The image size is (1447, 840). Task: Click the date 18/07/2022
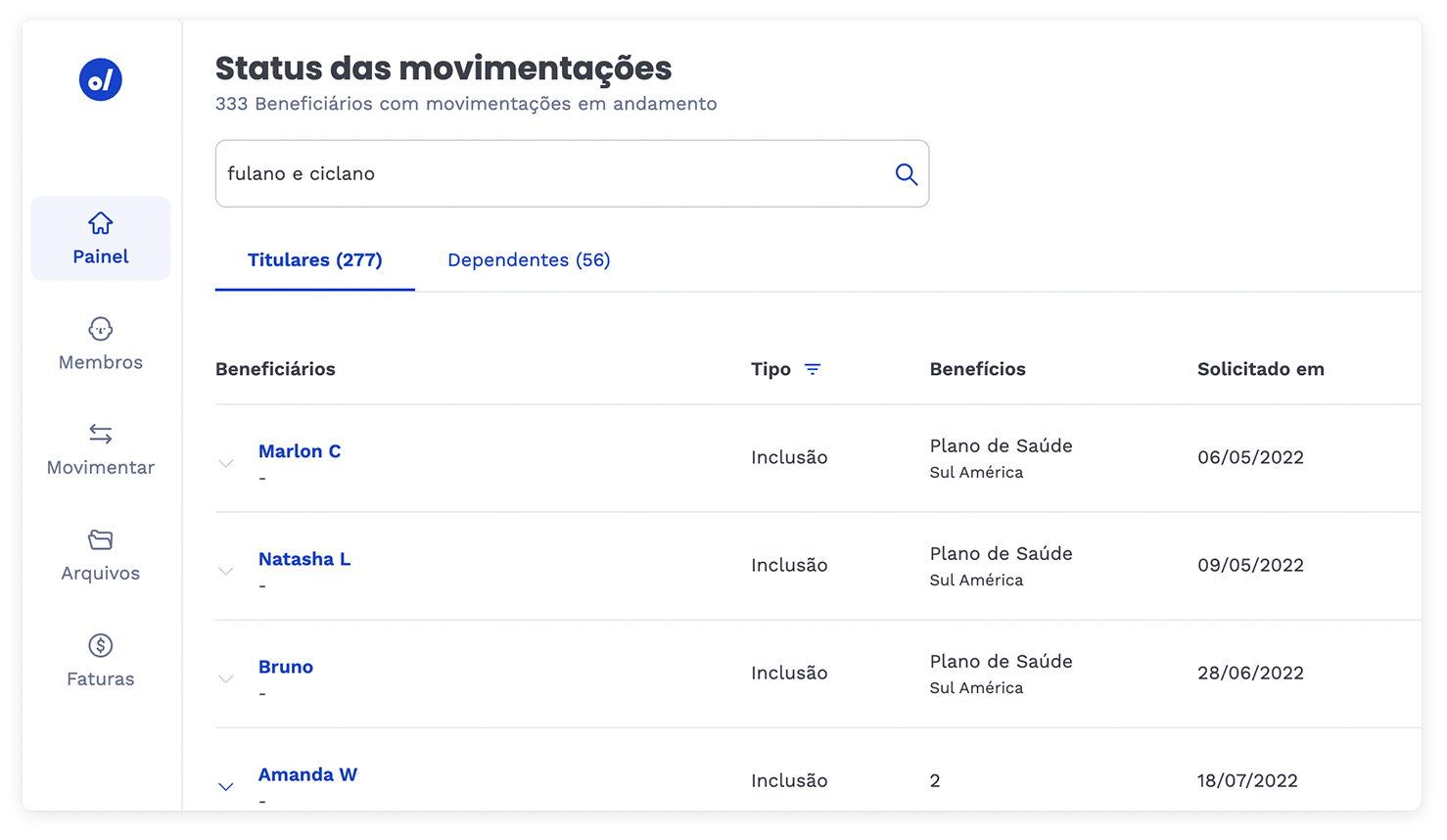click(x=1247, y=780)
